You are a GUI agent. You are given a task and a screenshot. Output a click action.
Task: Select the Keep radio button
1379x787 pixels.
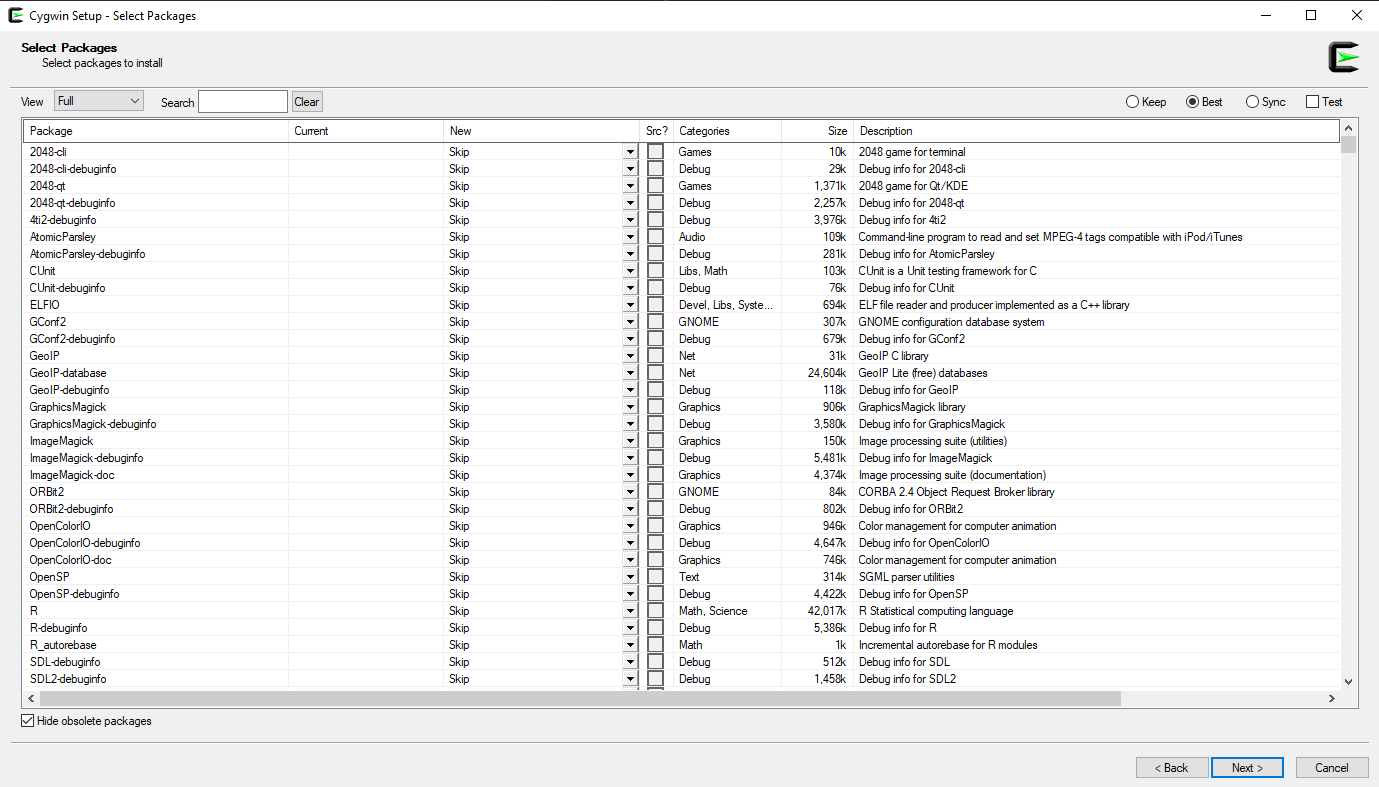[x=1146, y=102]
